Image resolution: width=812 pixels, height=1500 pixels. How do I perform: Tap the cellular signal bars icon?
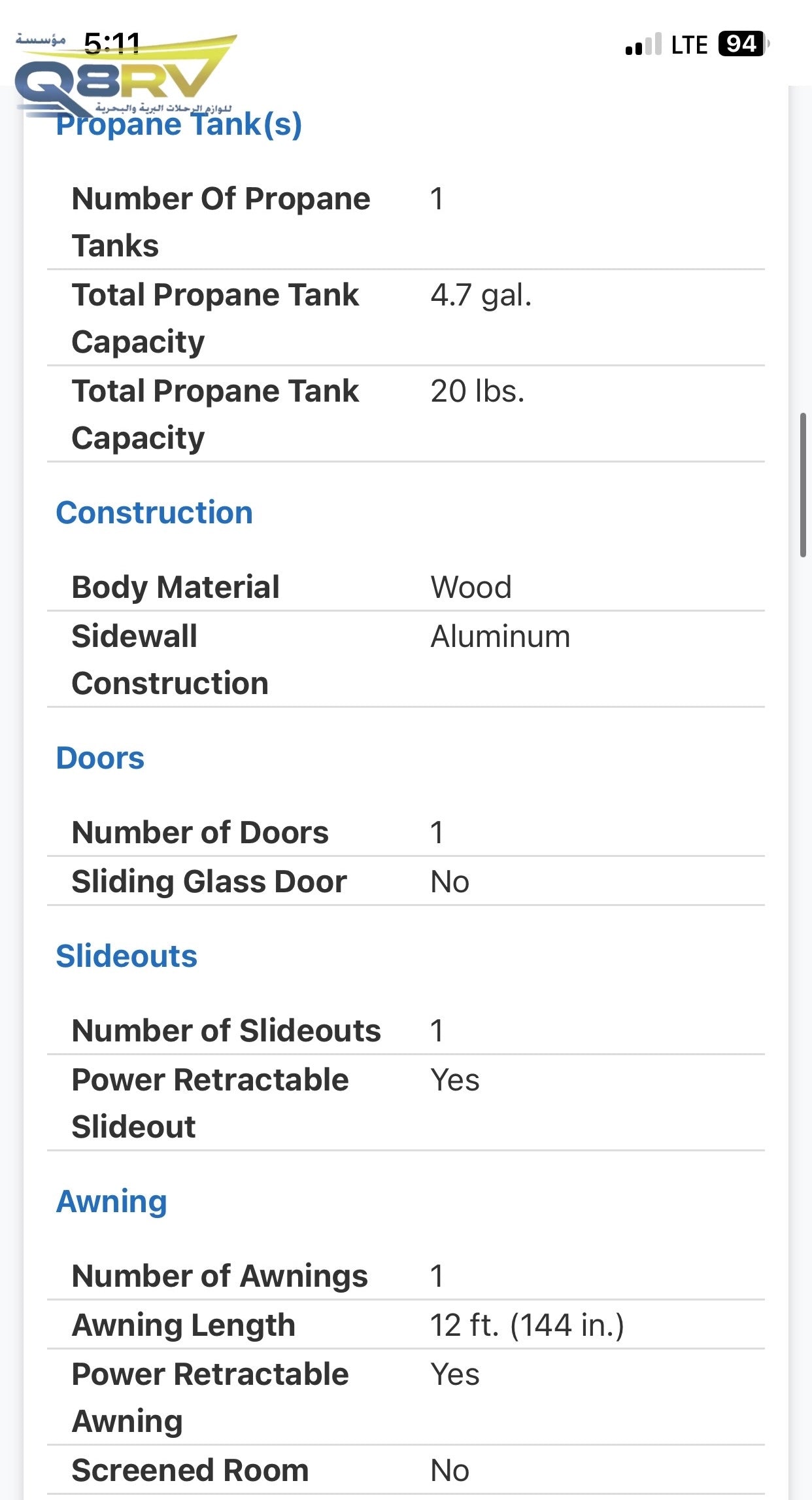pyautogui.click(x=643, y=44)
